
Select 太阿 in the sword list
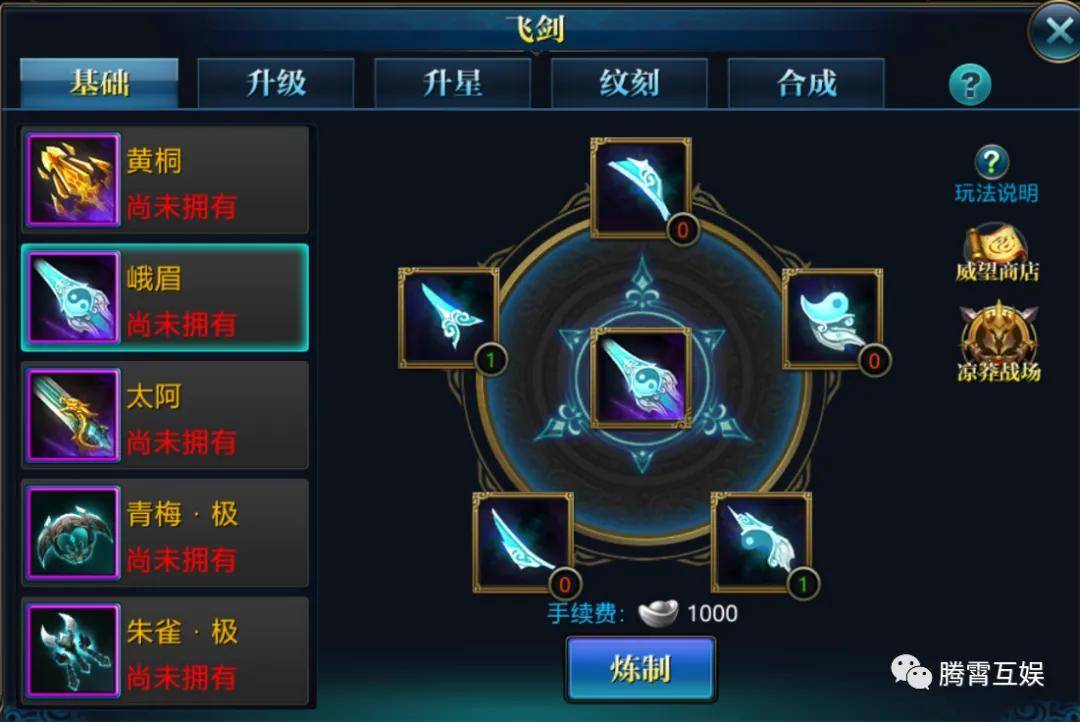tap(165, 415)
